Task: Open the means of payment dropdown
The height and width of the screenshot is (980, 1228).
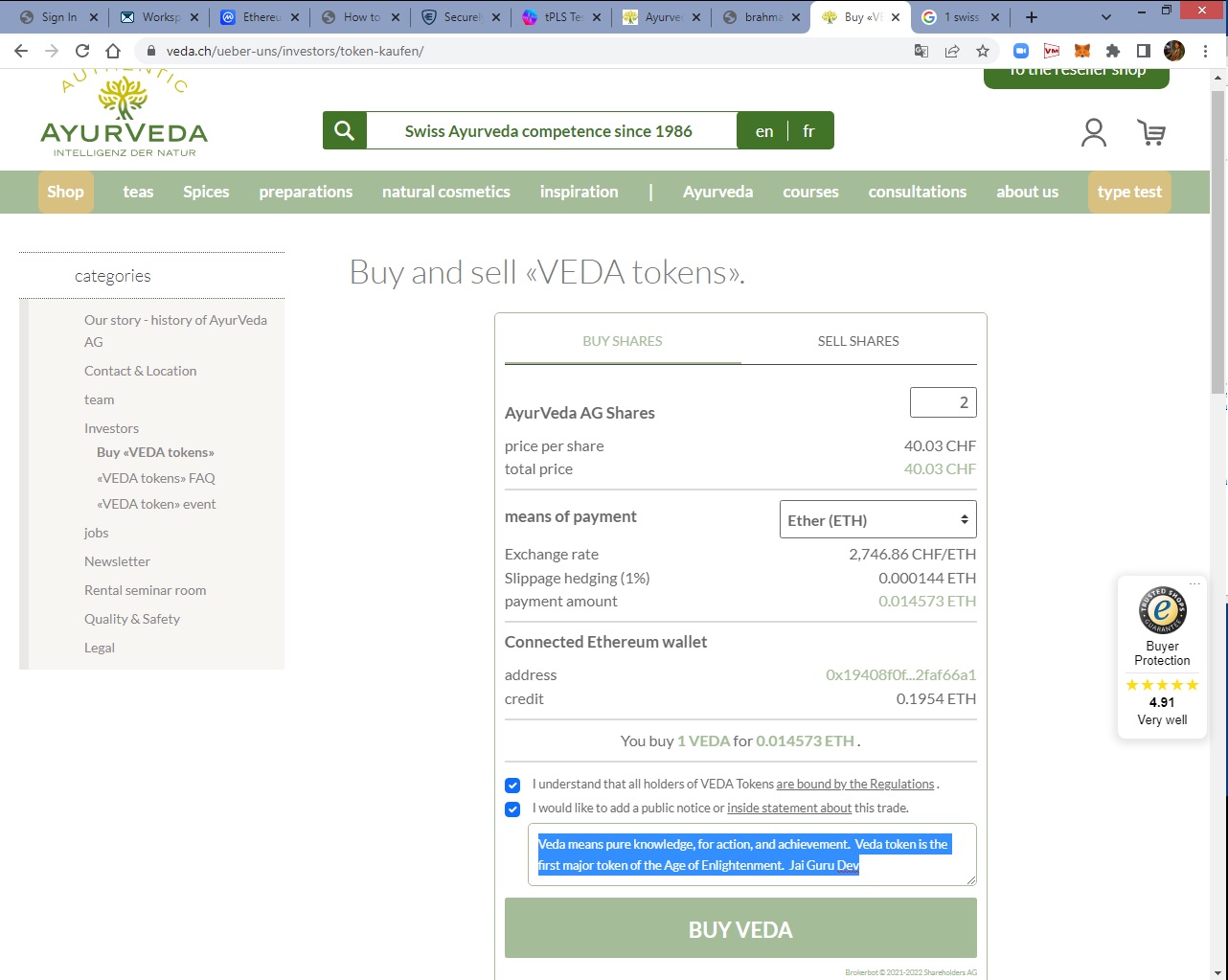Action: click(x=878, y=519)
